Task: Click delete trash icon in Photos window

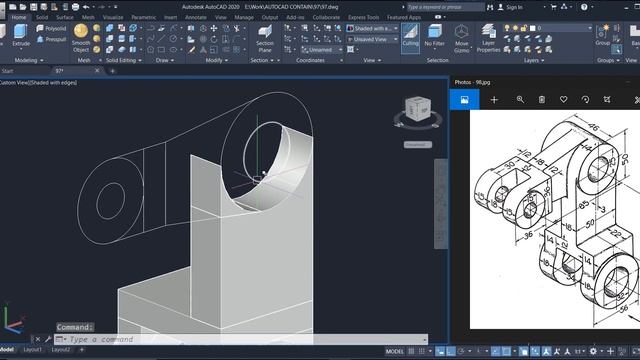Action: tap(542, 100)
